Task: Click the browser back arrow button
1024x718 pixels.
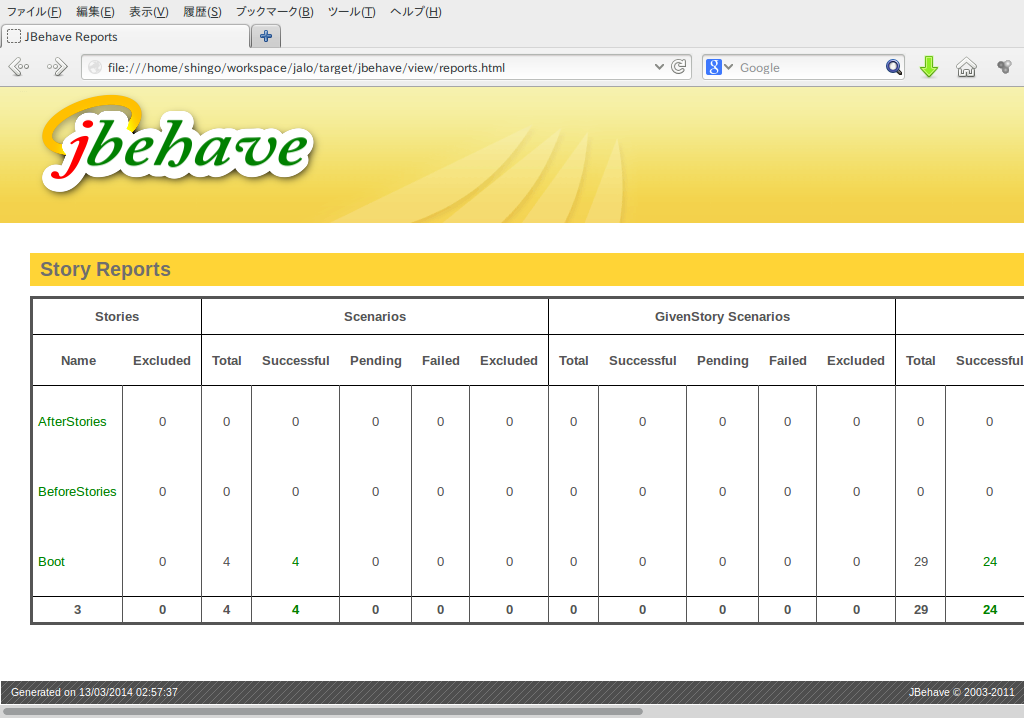Action: point(18,68)
